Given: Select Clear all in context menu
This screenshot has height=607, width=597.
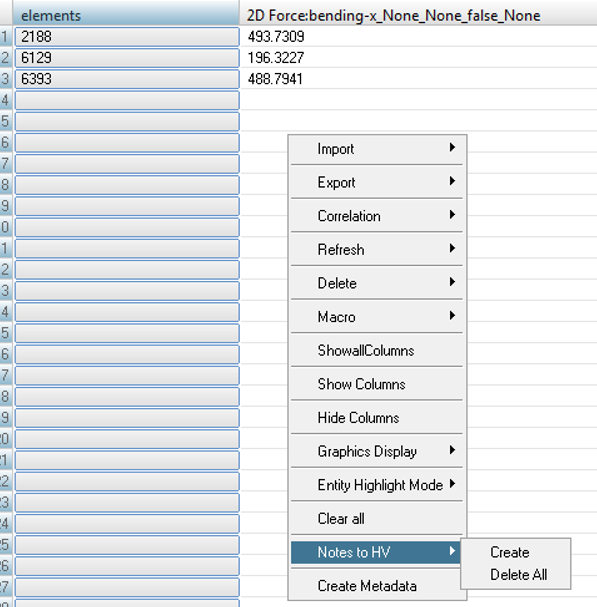Looking at the screenshot, I should [x=377, y=519].
